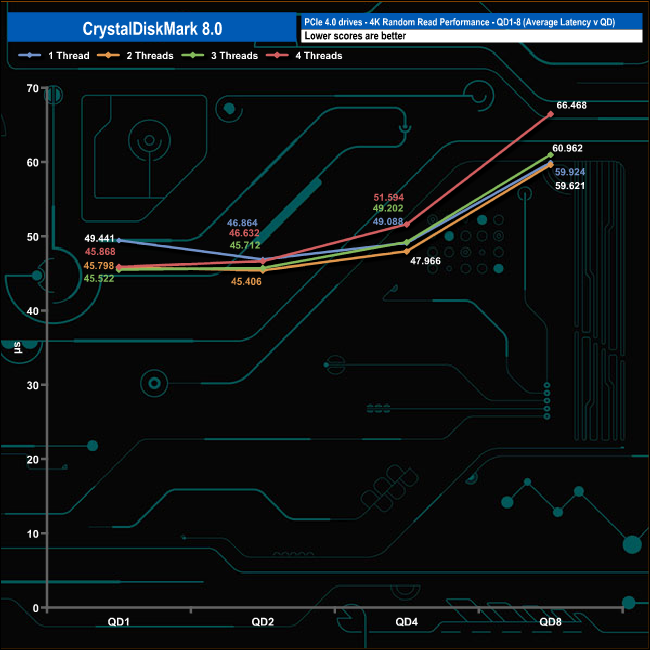Click the 45.712 data label
This screenshot has width=650, height=650.
[245, 245]
